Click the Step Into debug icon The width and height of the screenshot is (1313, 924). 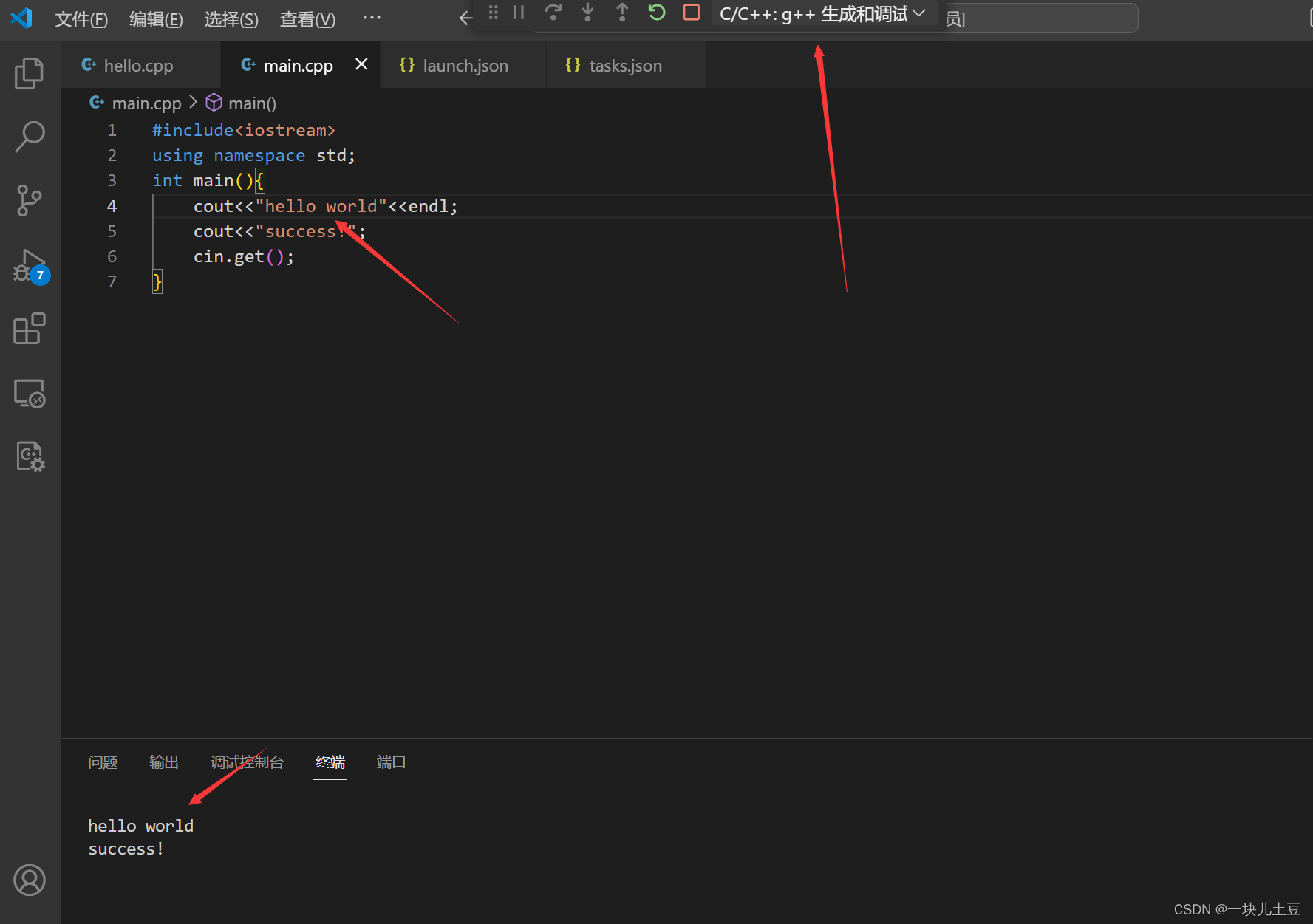pyautogui.click(x=587, y=12)
